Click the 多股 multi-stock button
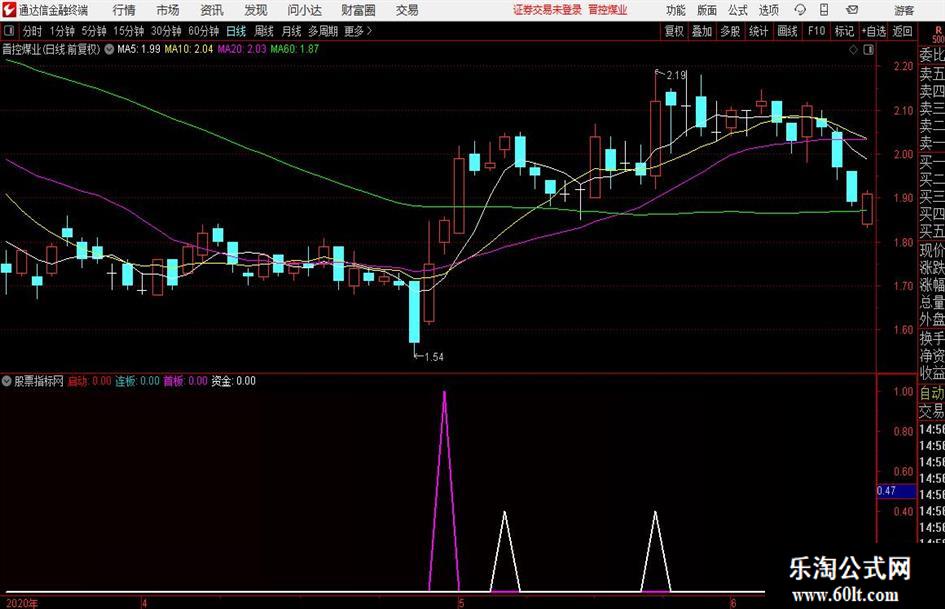The height and width of the screenshot is (609, 945). (x=730, y=31)
